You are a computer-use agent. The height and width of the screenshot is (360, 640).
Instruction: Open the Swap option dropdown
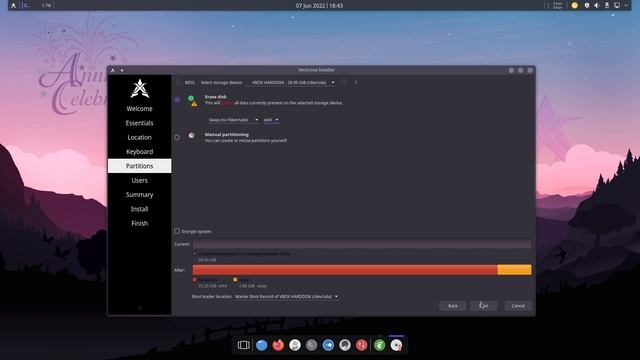click(233, 120)
